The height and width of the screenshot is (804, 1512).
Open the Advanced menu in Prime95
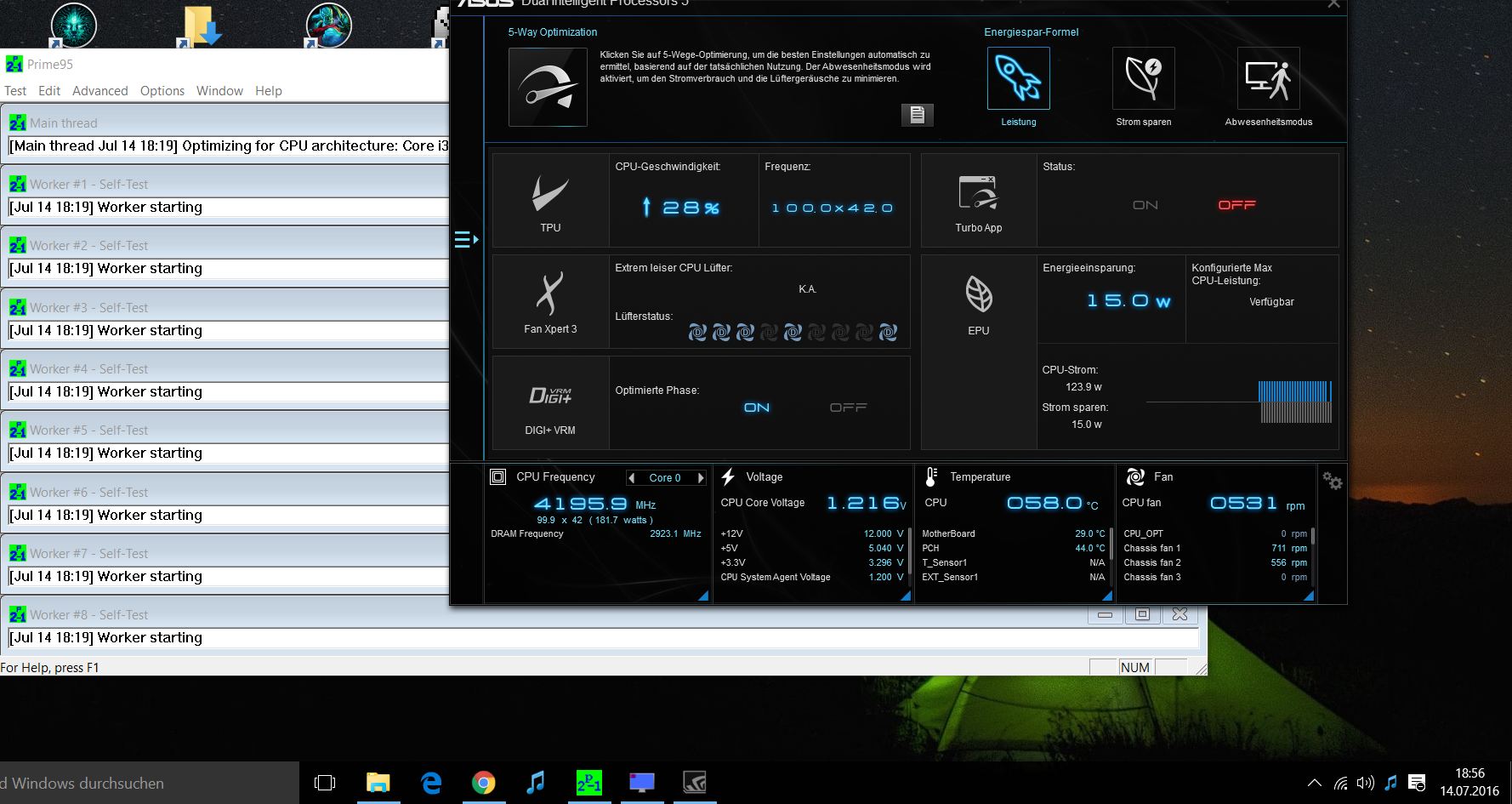click(x=100, y=91)
